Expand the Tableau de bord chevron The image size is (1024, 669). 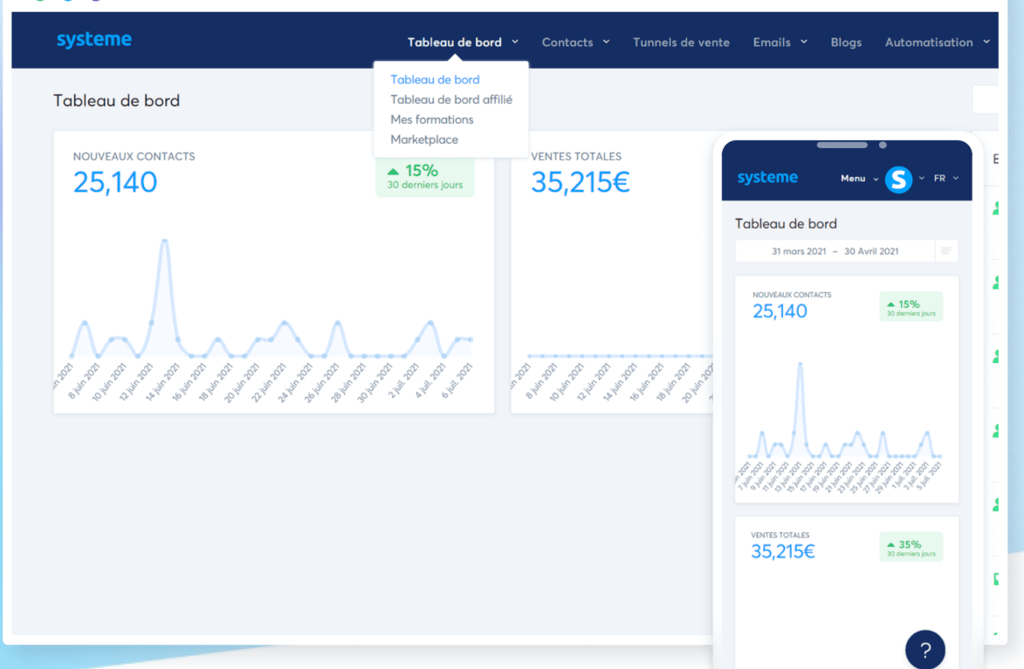(515, 42)
